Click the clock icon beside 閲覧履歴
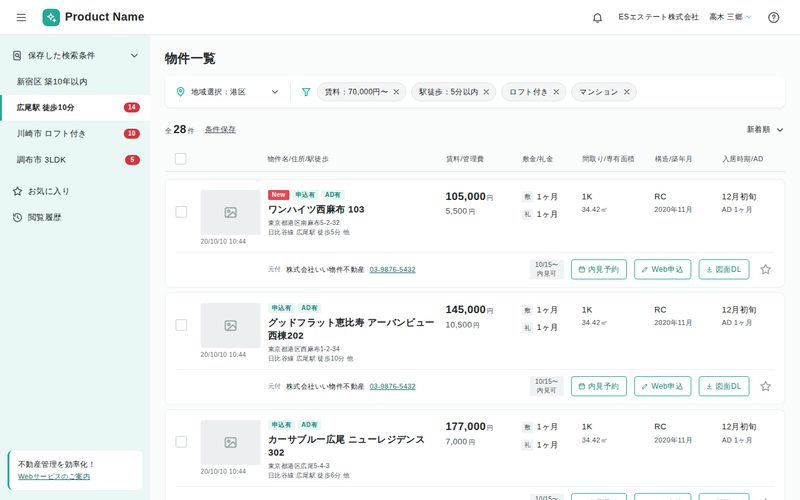The height and width of the screenshot is (500, 800). [x=17, y=217]
